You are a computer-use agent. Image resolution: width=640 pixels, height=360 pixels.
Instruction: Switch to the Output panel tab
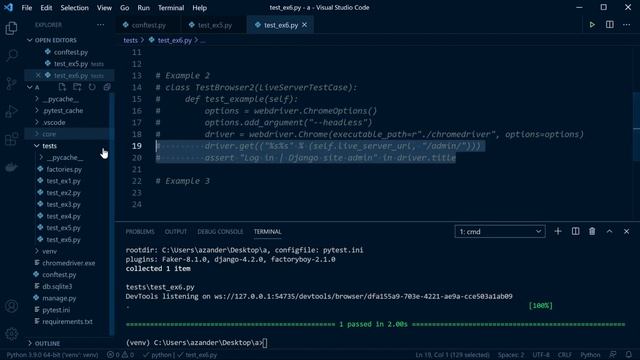pyautogui.click(x=176, y=231)
